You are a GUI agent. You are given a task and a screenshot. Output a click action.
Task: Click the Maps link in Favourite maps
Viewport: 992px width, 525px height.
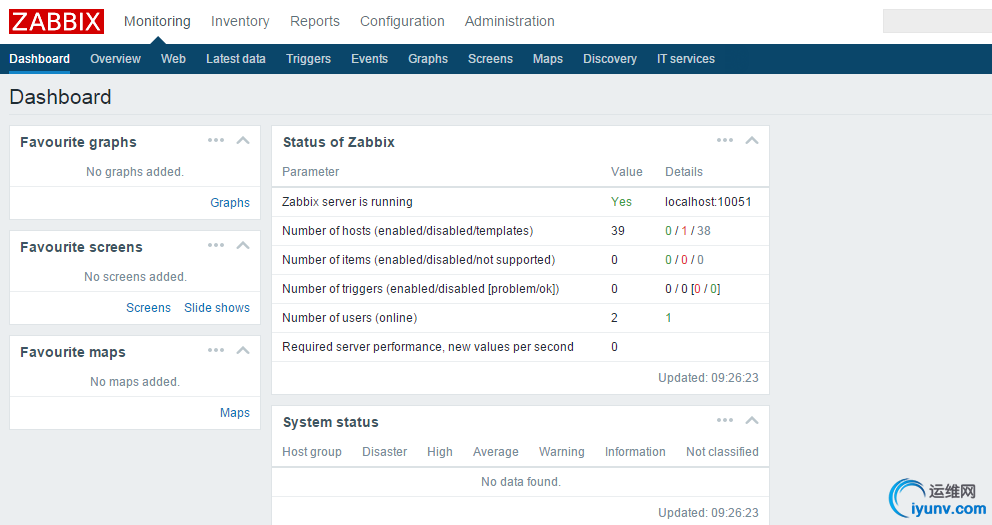(x=235, y=412)
